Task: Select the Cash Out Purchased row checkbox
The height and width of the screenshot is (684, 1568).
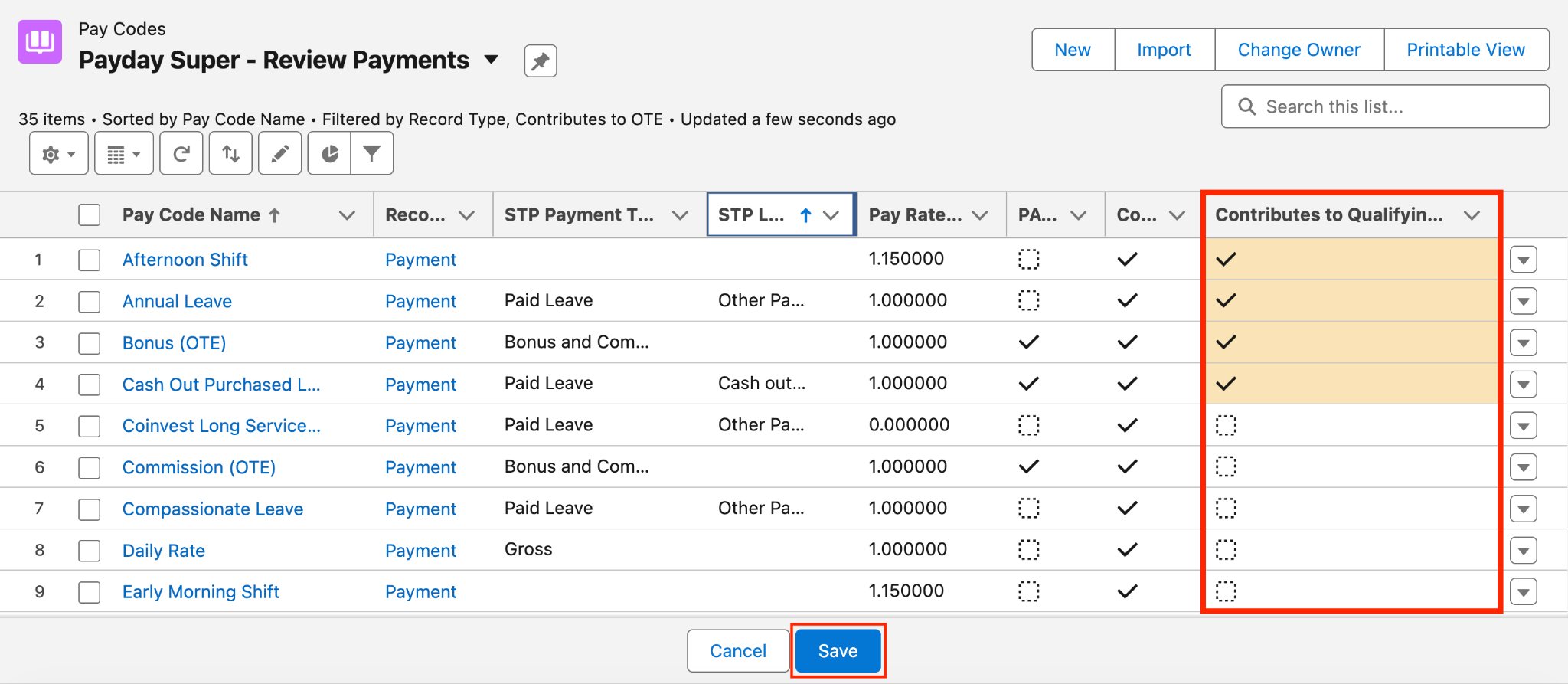Action: pyautogui.click(x=90, y=384)
